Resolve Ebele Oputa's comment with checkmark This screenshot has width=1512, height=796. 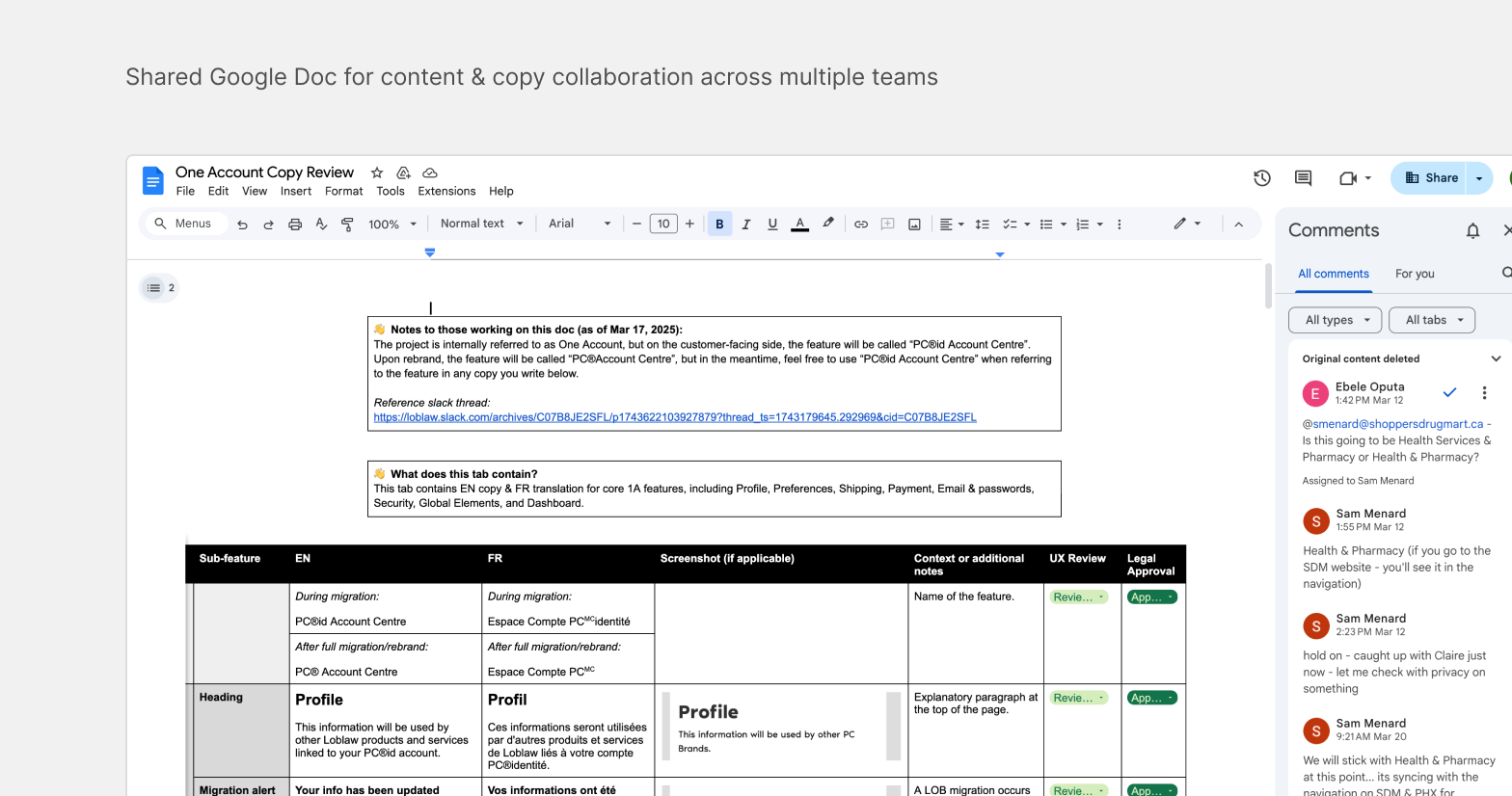1449,392
